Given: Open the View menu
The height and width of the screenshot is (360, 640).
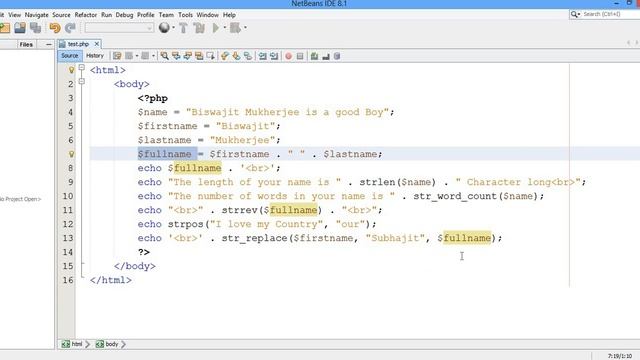Looking at the screenshot, I should click(14, 15).
